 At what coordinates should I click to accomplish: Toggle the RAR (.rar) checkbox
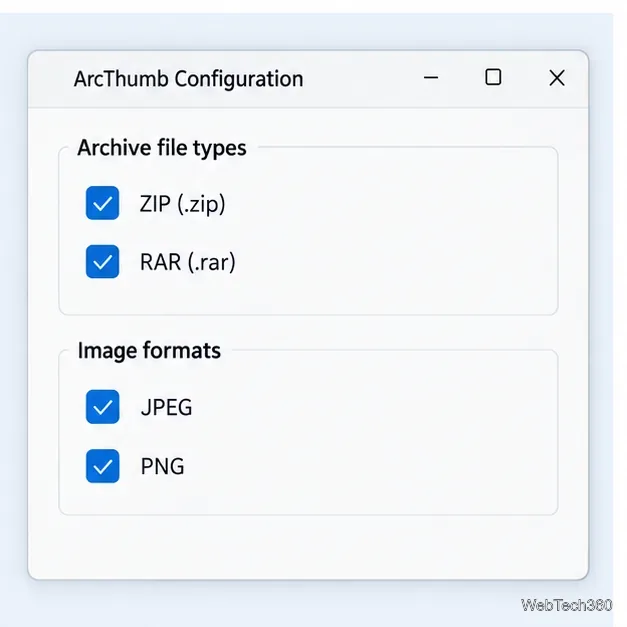(102, 262)
